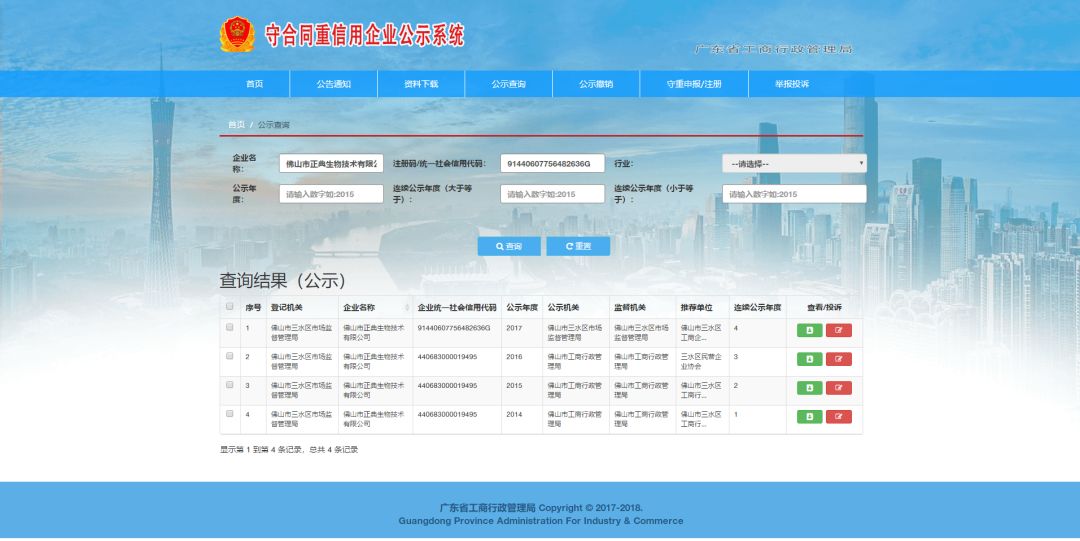Image resolution: width=1080 pixels, height=541 pixels.
Task: Click red complaint icon for 2017 record
Action: [838, 330]
